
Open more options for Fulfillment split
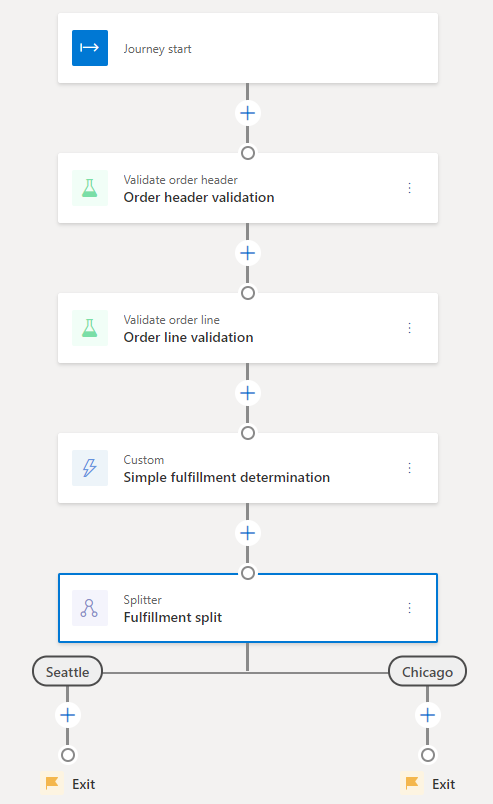(x=409, y=608)
